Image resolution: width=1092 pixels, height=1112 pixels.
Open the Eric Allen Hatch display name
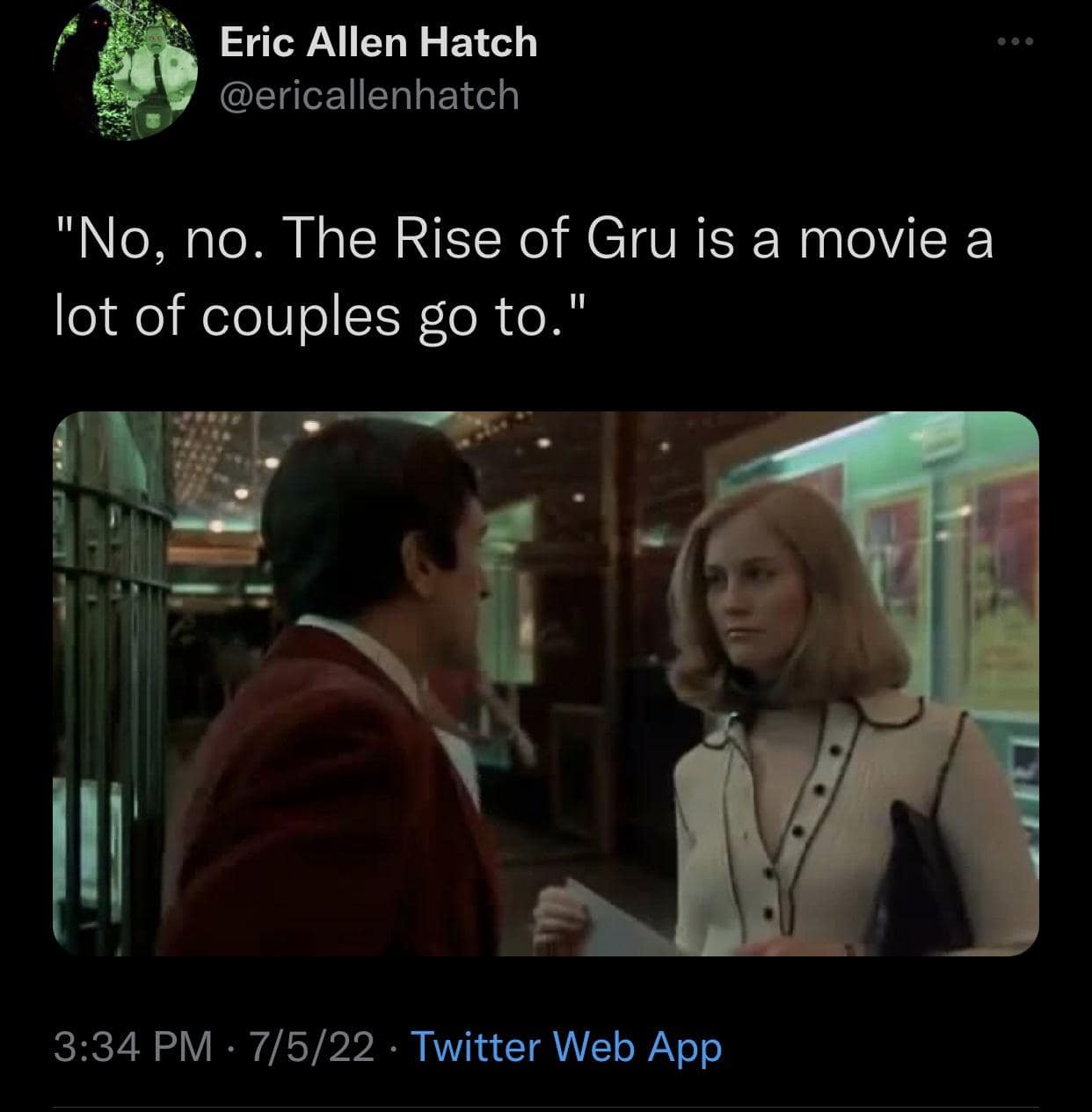378,41
